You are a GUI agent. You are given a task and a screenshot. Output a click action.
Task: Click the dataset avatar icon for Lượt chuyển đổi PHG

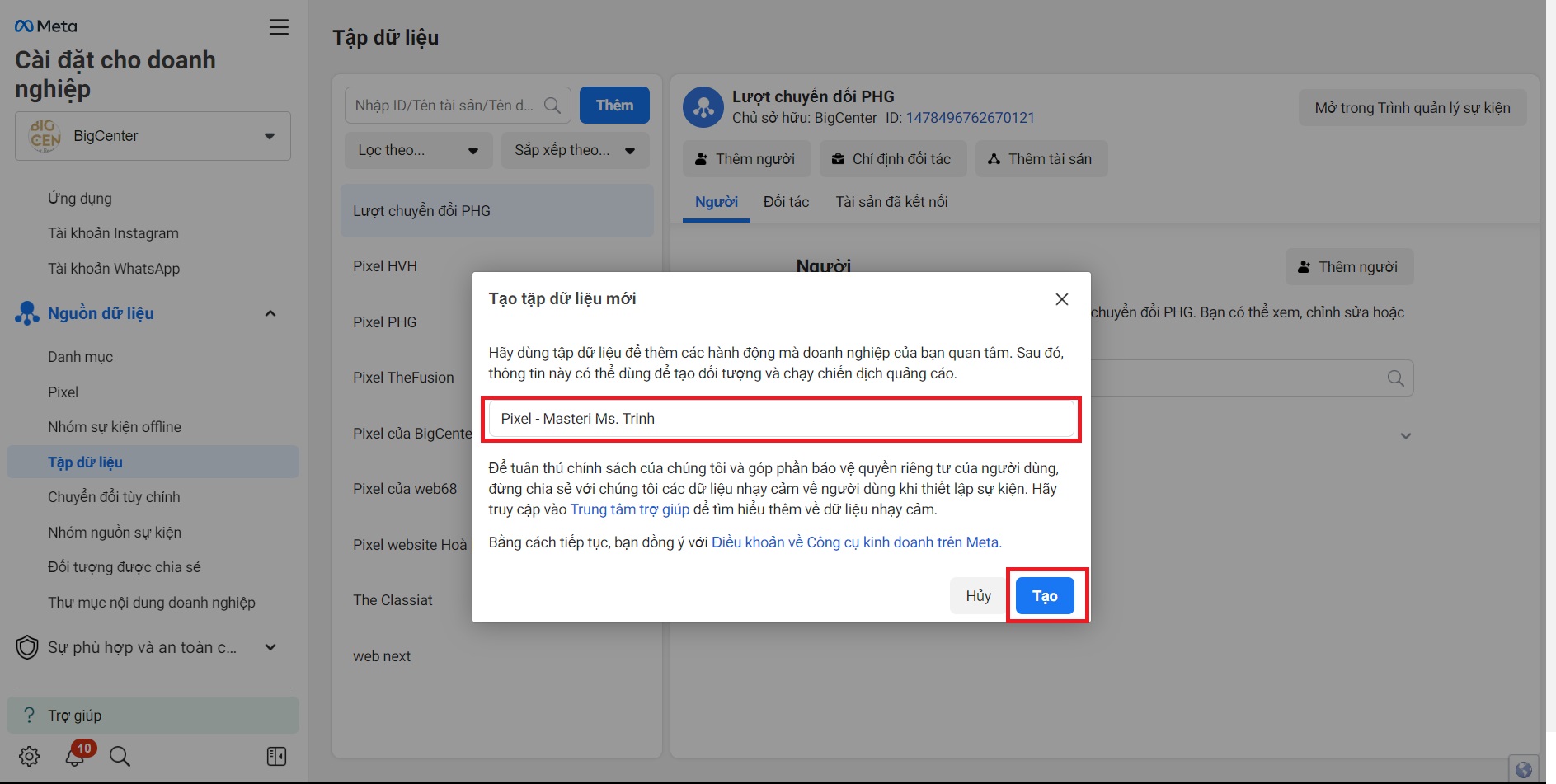pos(703,107)
